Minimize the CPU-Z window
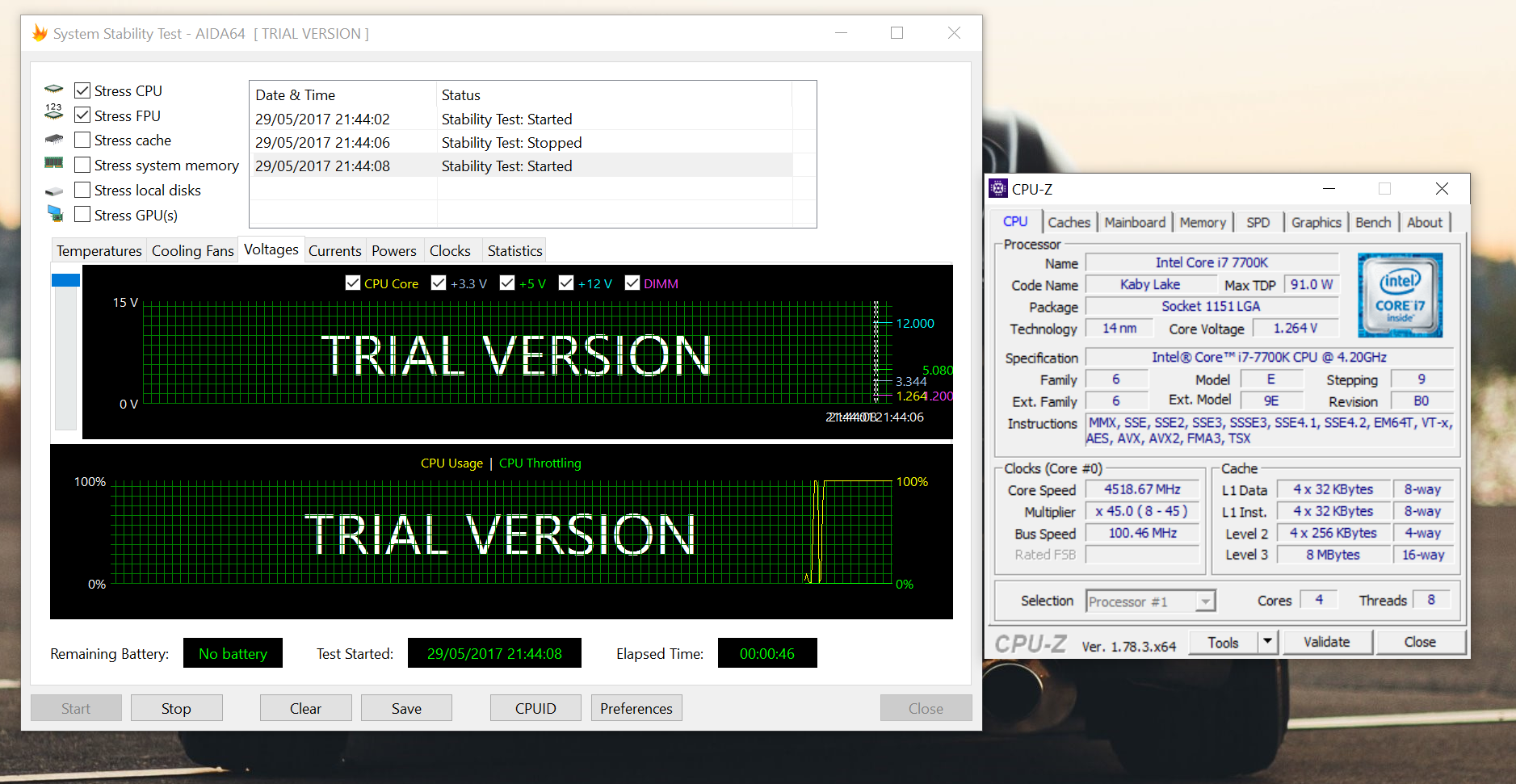1516x784 pixels. [1329, 188]
